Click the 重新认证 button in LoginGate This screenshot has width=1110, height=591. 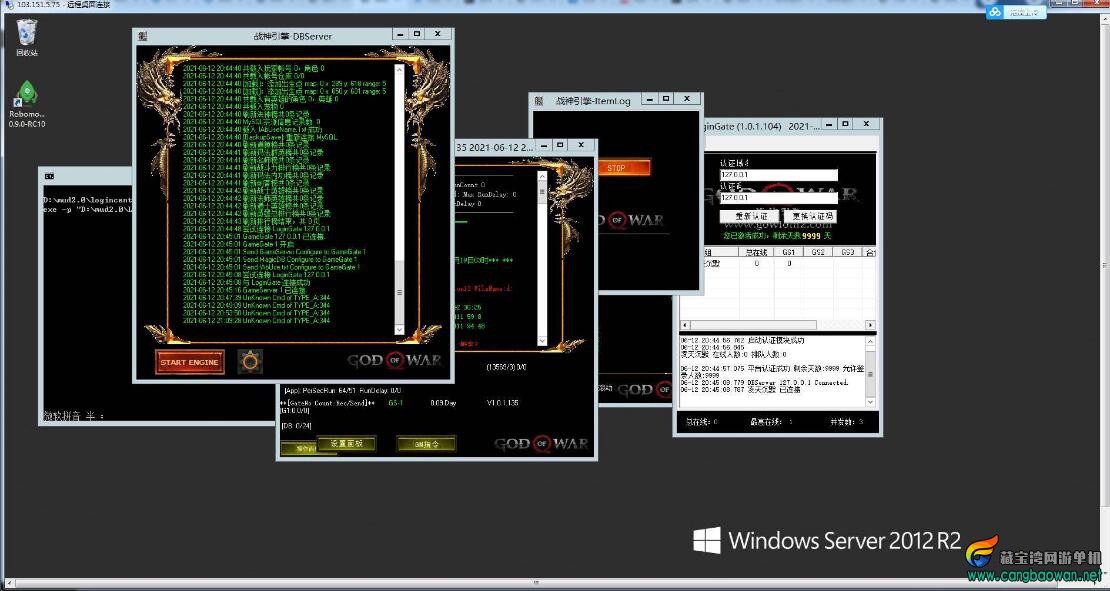[x=749, y=216]
